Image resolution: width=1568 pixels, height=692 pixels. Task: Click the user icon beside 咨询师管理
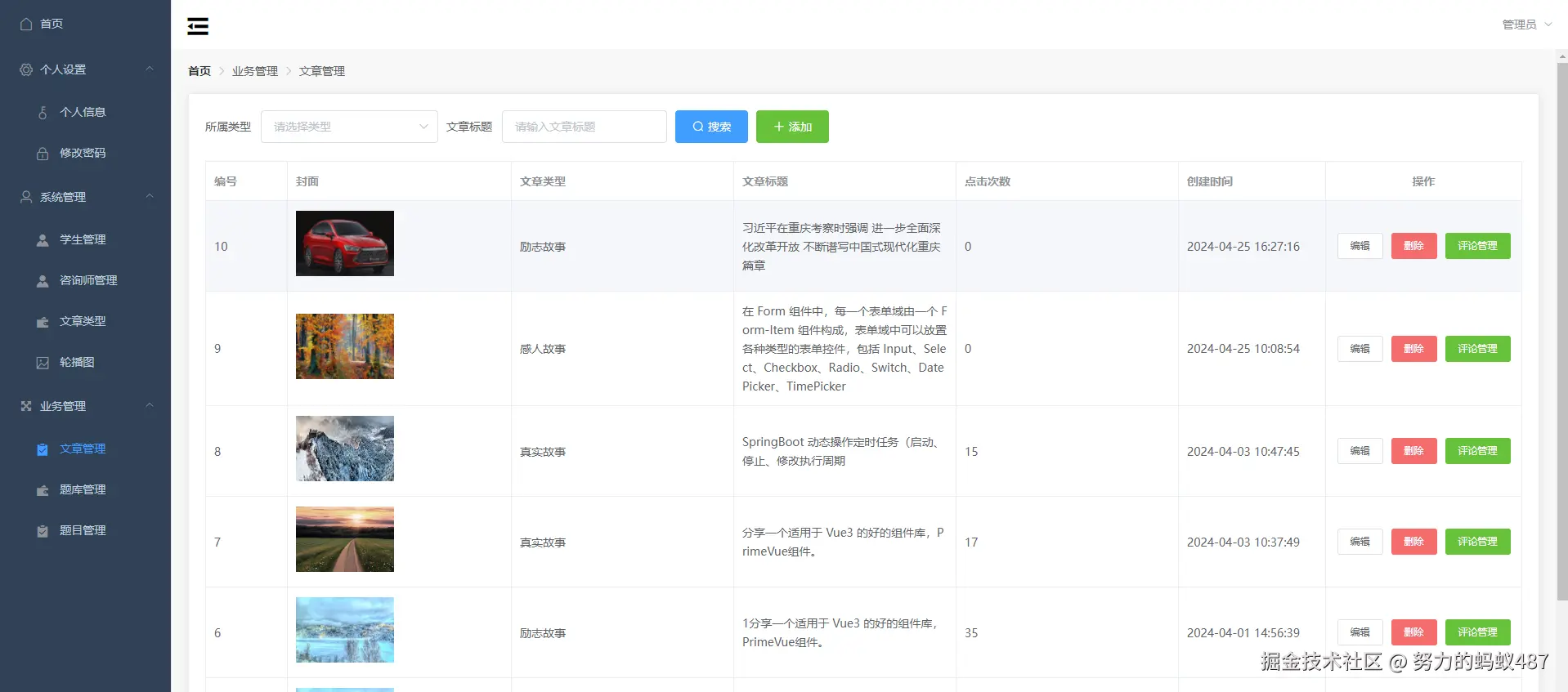coord(43,280)
